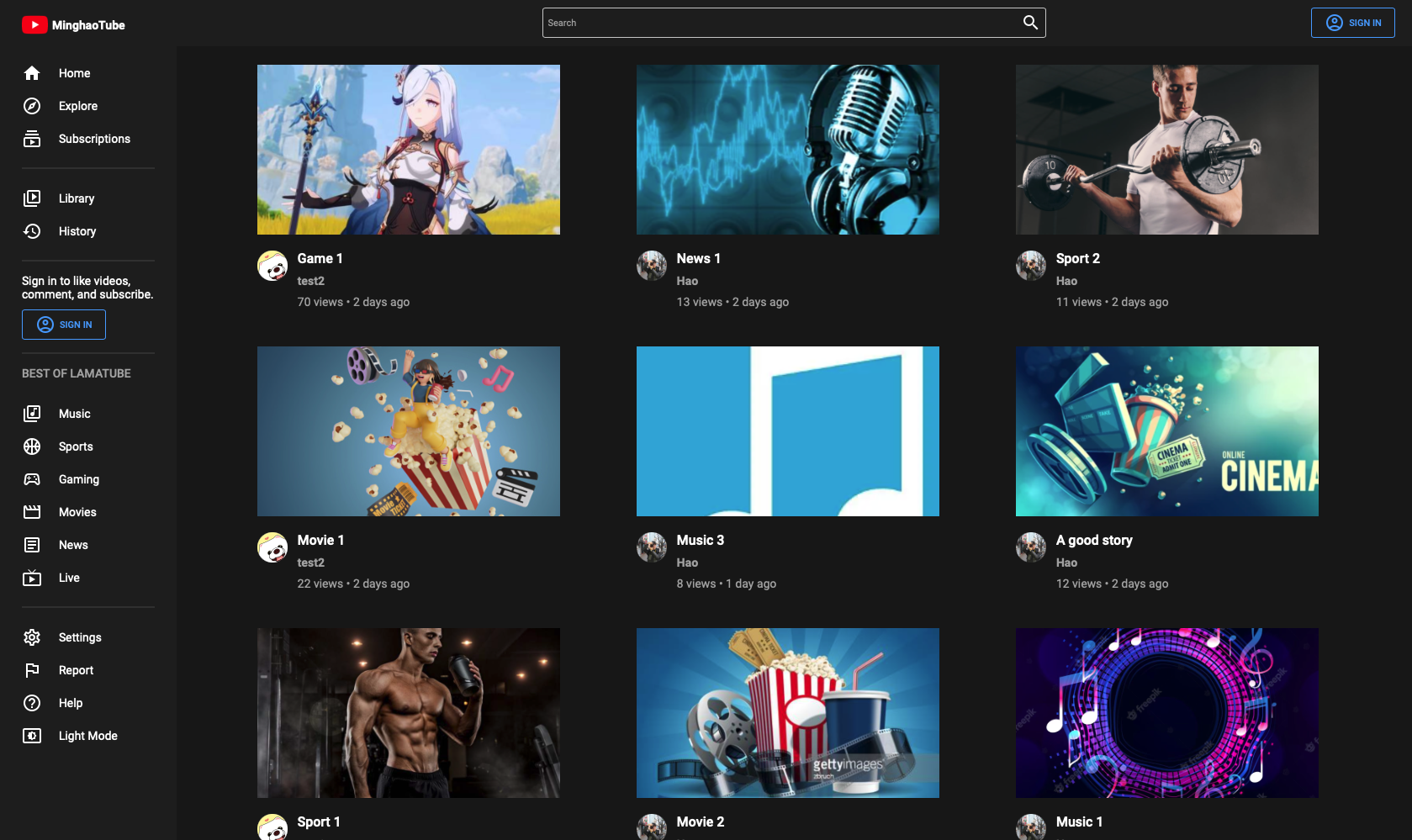Screen dimensions: 1412x840
Task: Play the Movie 2 popcorn thumbnail
Action: [788, 713]
